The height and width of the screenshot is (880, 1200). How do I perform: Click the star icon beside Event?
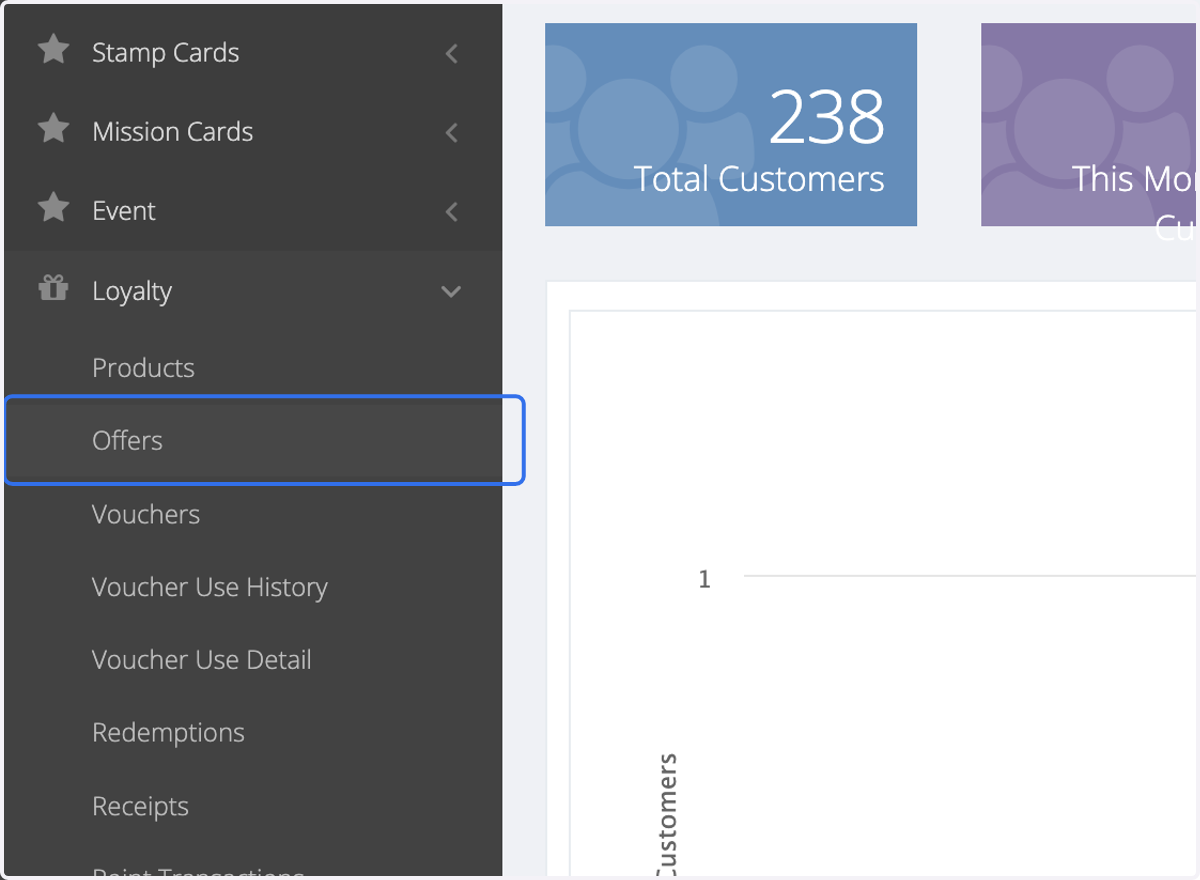(53, 208)
